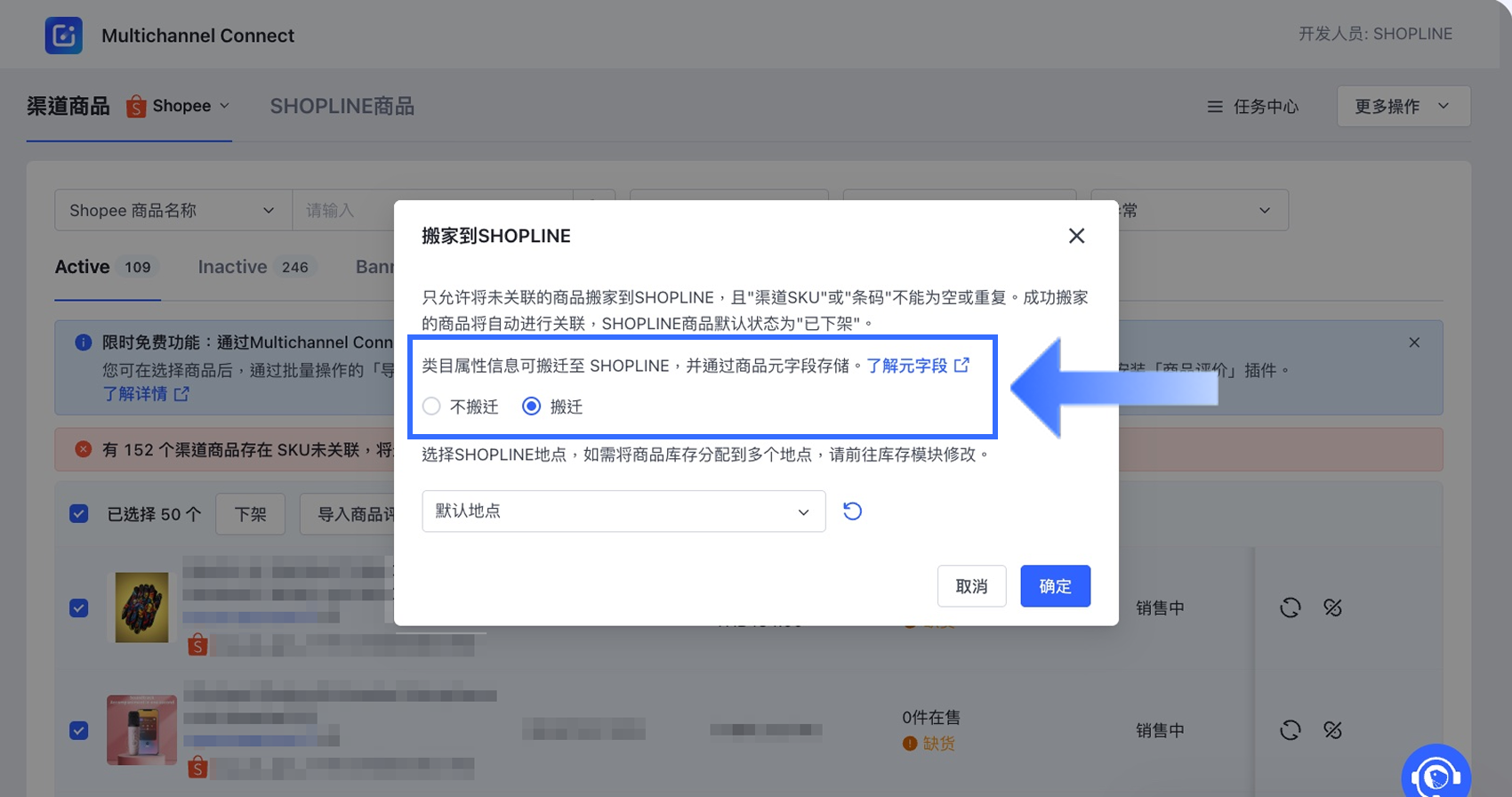The image size is (1512, 797).
Task: Uncheck the second product row checkbox
Action: tap(79, 730)
